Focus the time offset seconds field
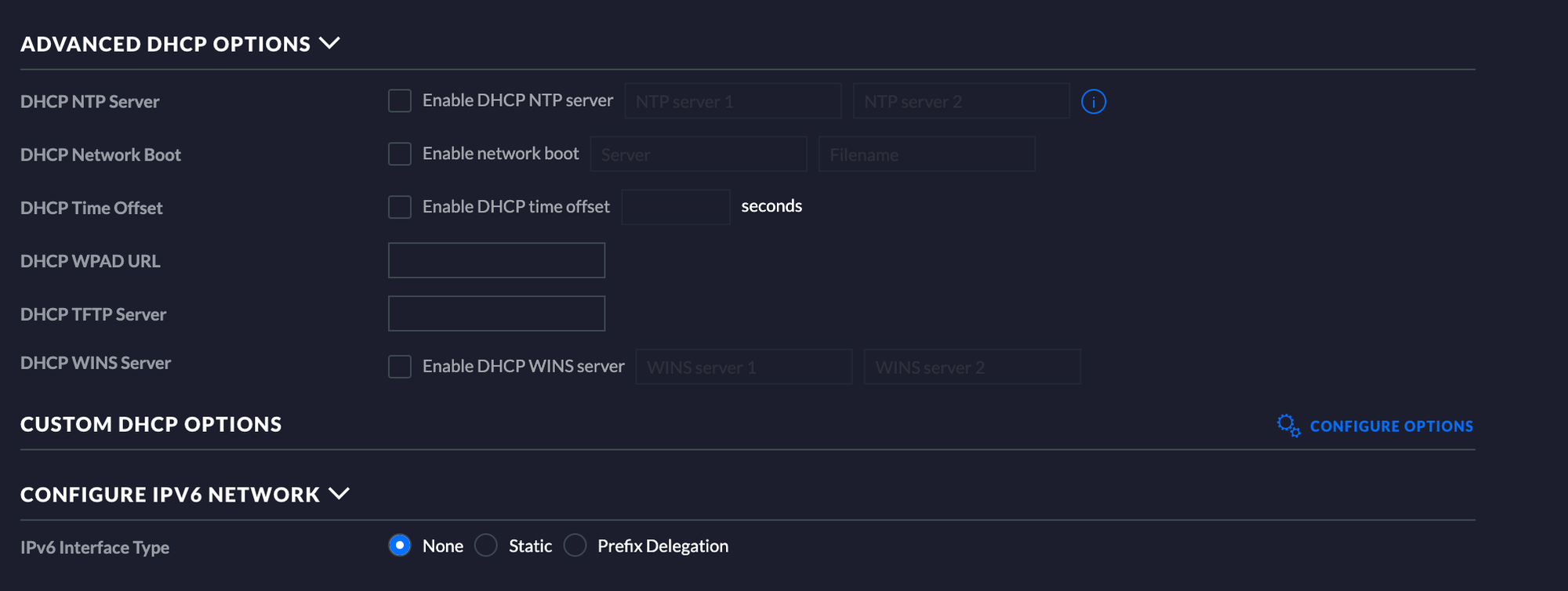The image size is (1568, 591). pos(675,207)
